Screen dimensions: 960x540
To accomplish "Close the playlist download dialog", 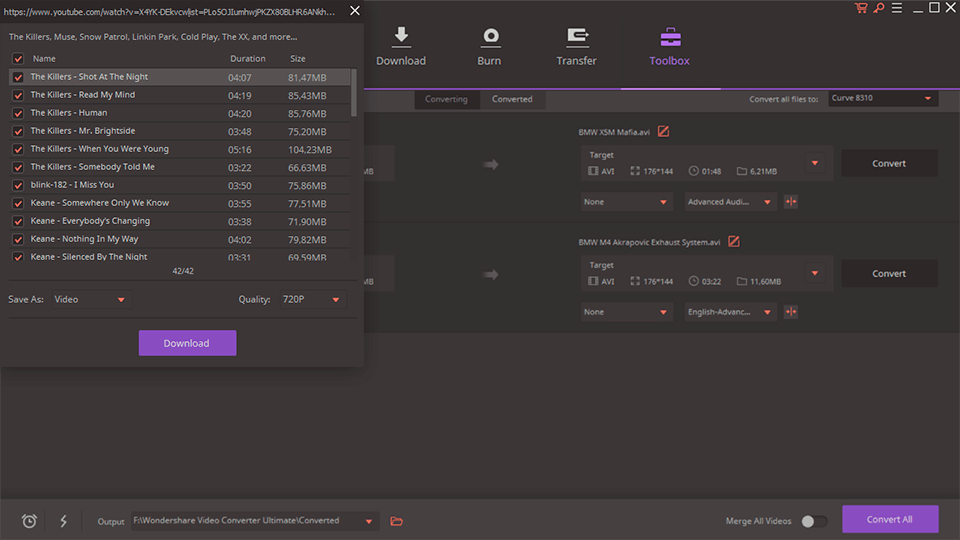I will 354,10.
